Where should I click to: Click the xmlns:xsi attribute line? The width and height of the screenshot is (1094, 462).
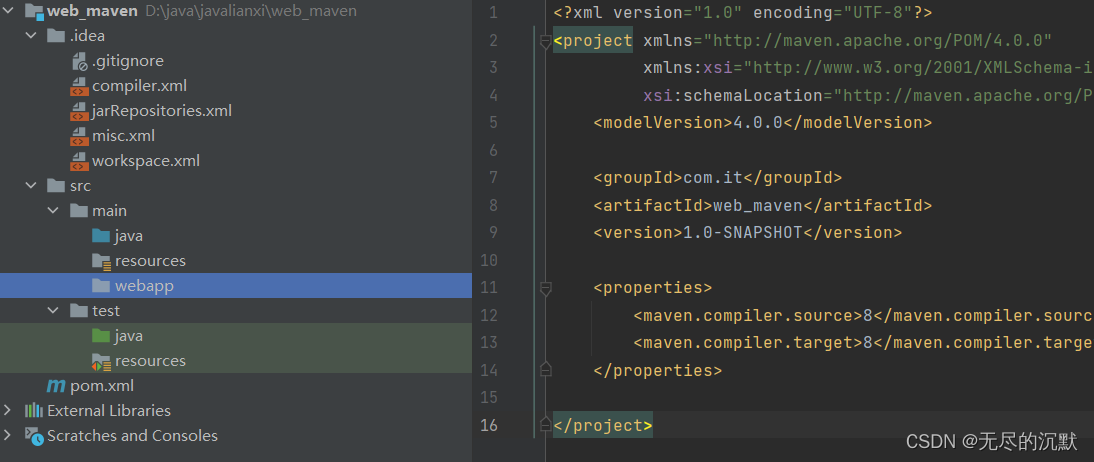point(869,68)
